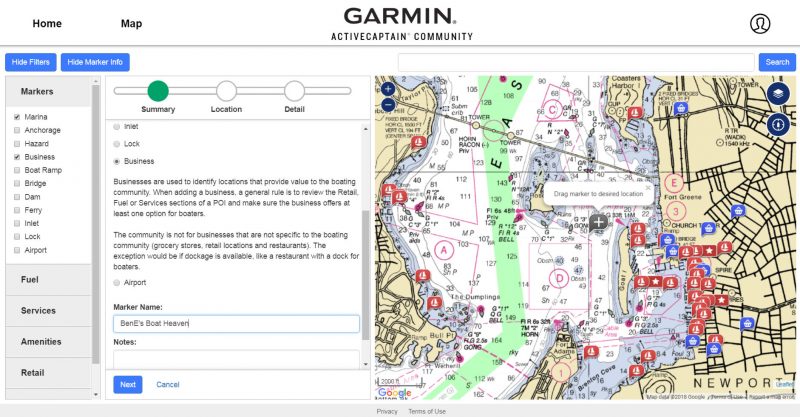Open the map layers icon
Viewport: 800px width, 417px height.
[x=778, y=93]
